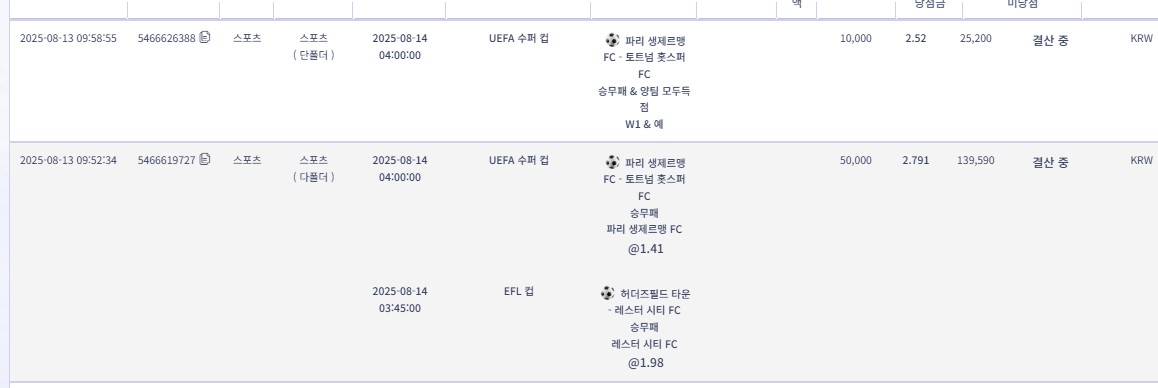Click the ( 다폴더 ) bet type label

point(313,177)
